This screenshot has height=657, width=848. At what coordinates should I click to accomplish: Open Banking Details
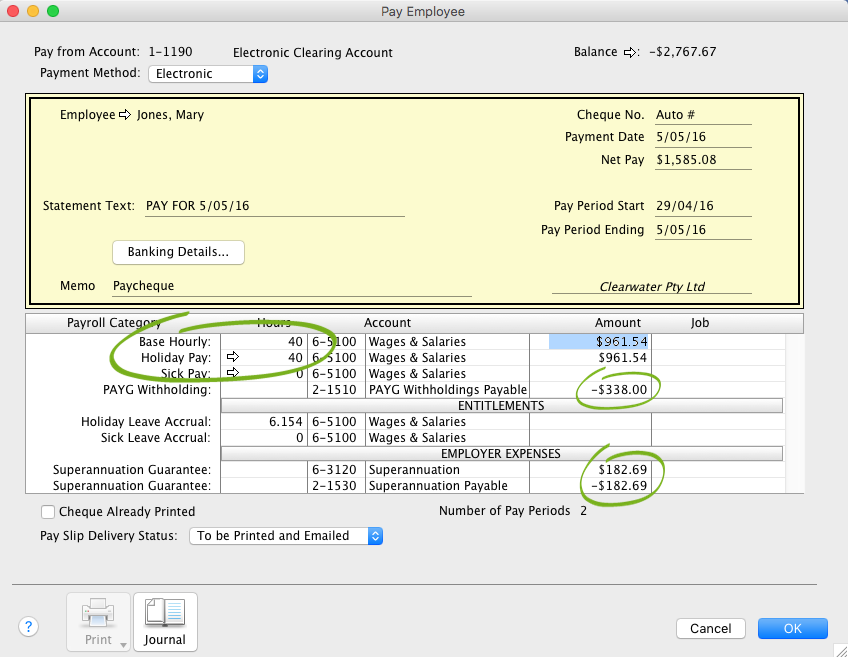pyautogui.click(x=178, y=252)
